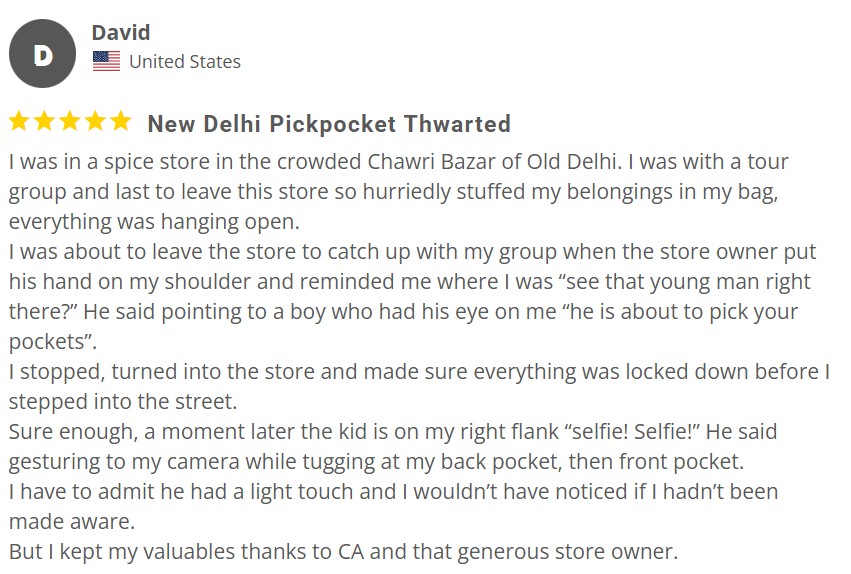Click the reviewer name David

pos(120,33)
